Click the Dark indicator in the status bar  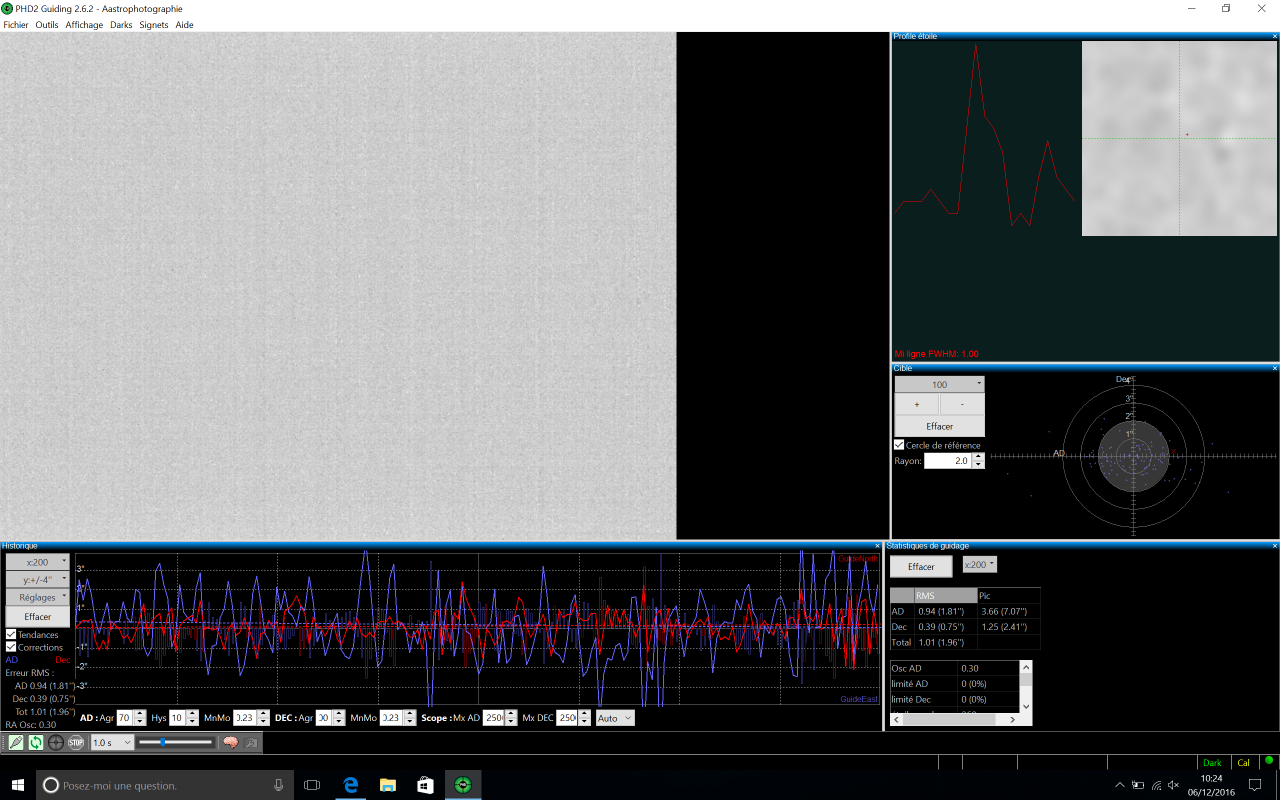pyautogui.click(x=1212, y=762)
